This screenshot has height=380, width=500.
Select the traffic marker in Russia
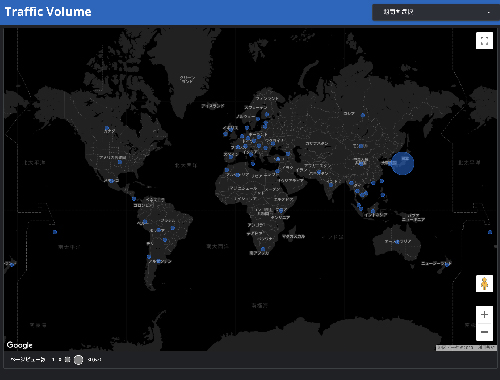[x=363, y=115]
